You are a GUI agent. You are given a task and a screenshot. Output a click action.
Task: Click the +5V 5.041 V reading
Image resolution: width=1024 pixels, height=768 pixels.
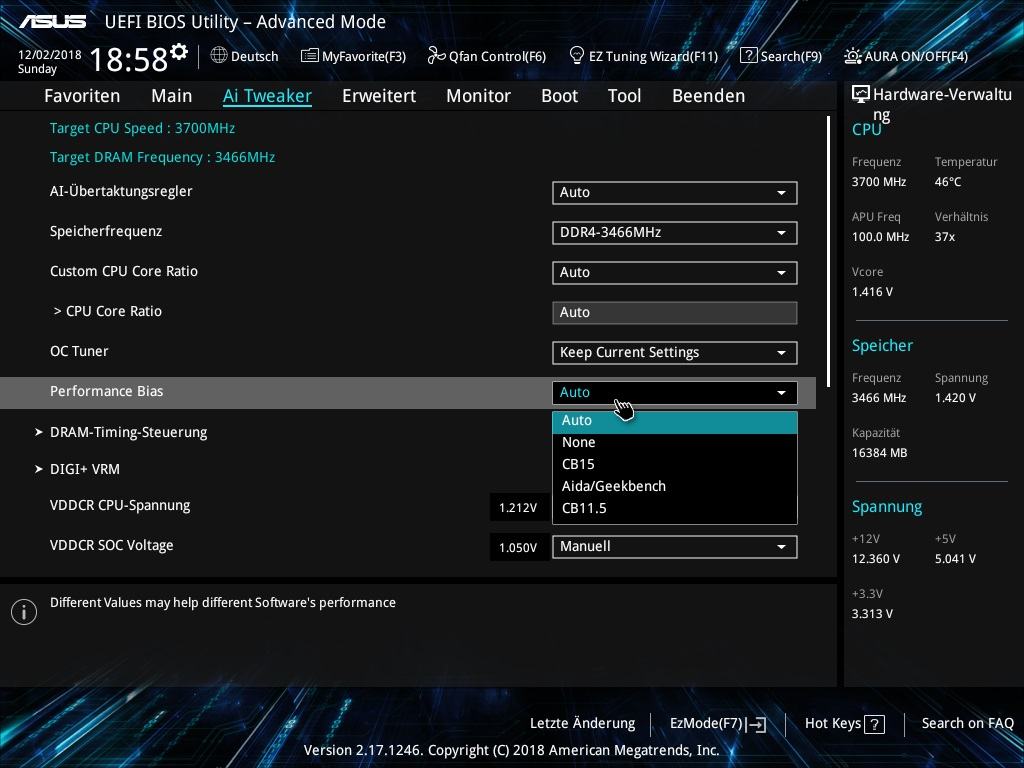955,559
